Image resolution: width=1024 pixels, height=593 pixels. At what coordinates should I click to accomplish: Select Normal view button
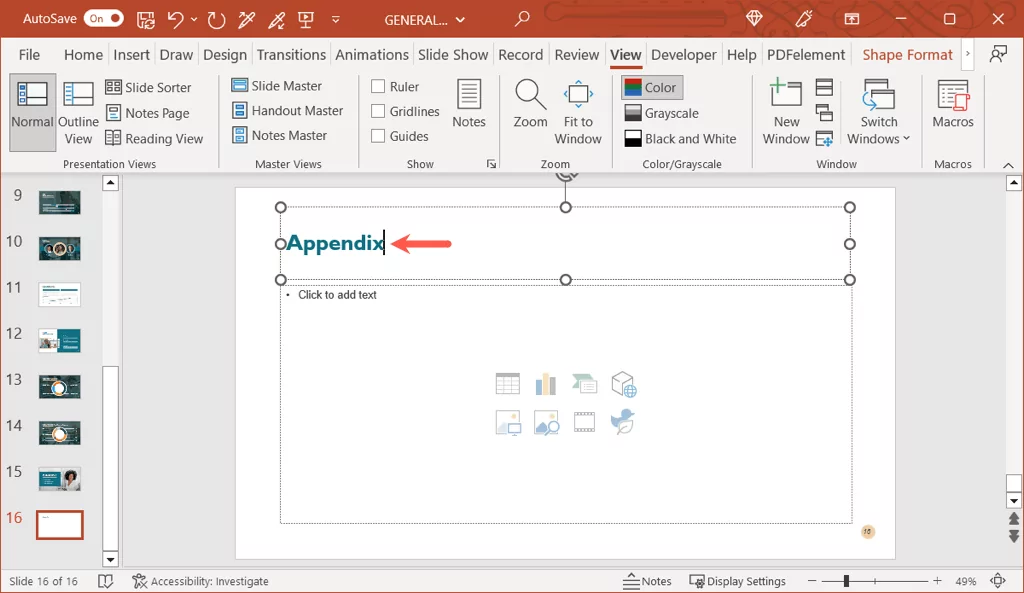coord(32,113)
